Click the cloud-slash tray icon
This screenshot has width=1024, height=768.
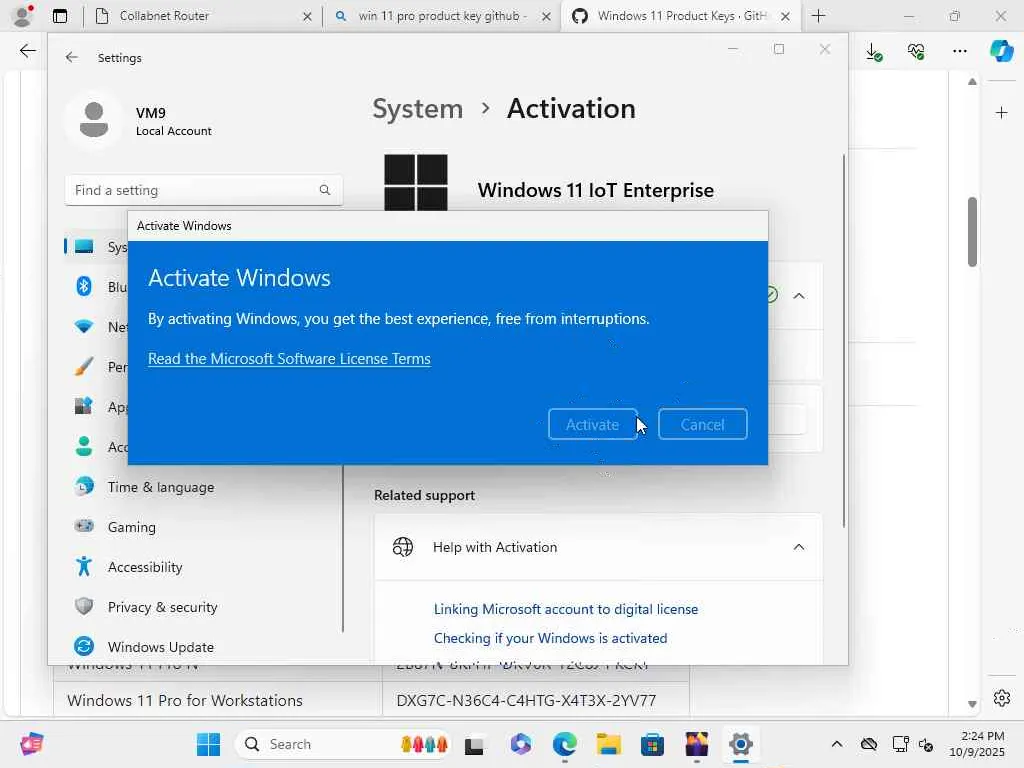pyautogui.click(x=869, y=744)
